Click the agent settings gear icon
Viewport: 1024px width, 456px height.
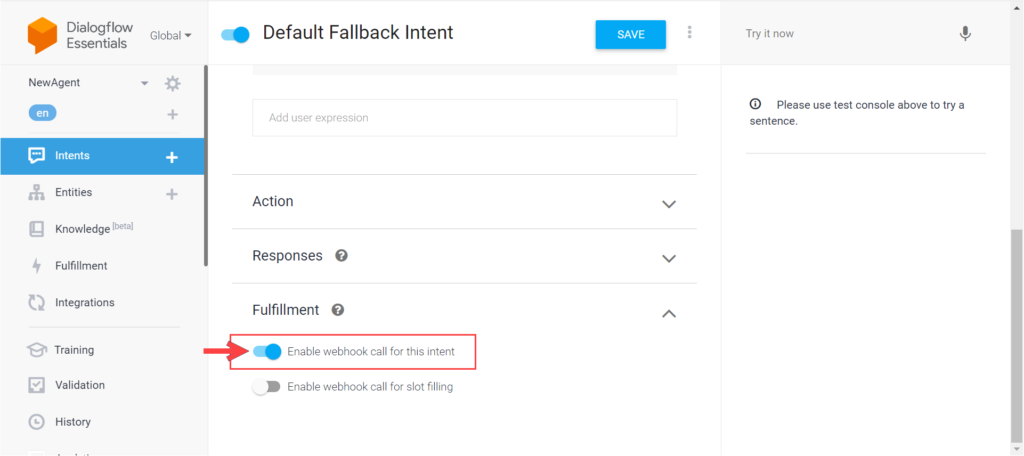coord(172,83)
